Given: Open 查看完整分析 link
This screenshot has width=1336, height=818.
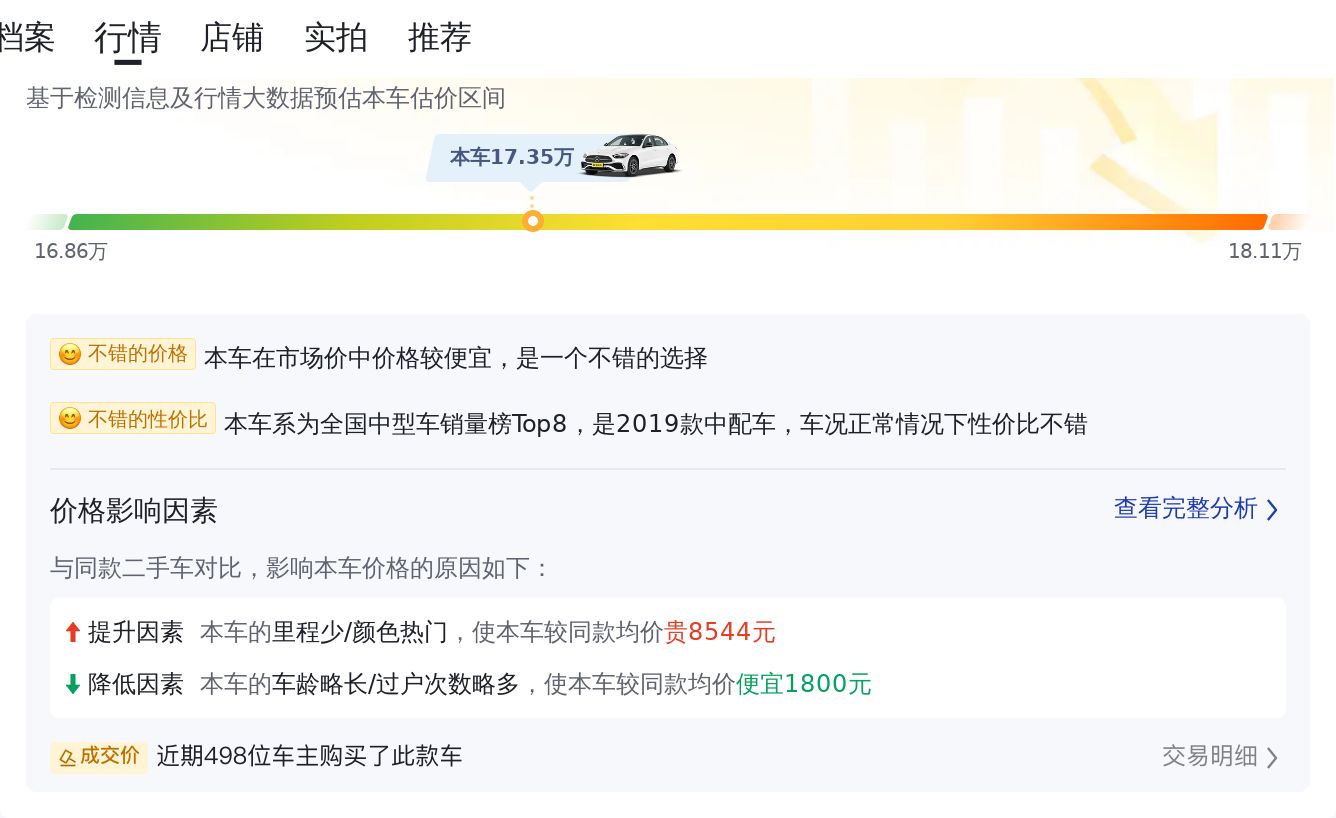Looking at the screenshot, I should [x=1185, y=509].
